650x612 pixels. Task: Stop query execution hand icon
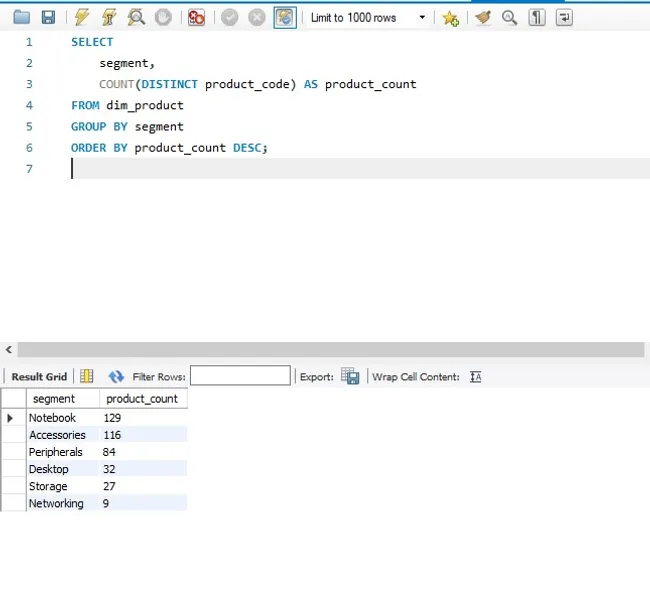pyautogui.click(x=163, y=17)
